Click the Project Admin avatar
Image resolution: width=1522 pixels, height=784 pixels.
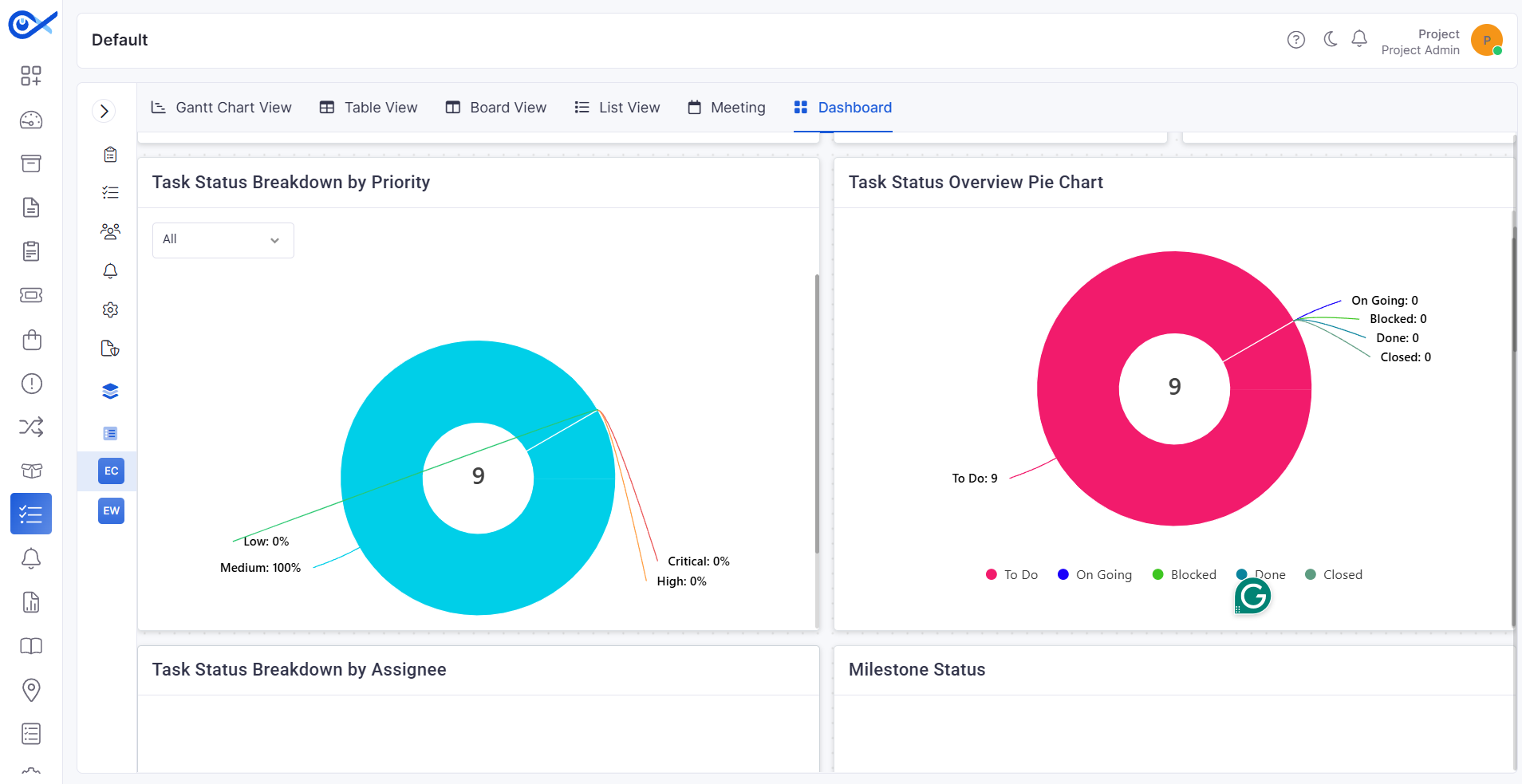pyautogui.click(x=1487, y=40)
